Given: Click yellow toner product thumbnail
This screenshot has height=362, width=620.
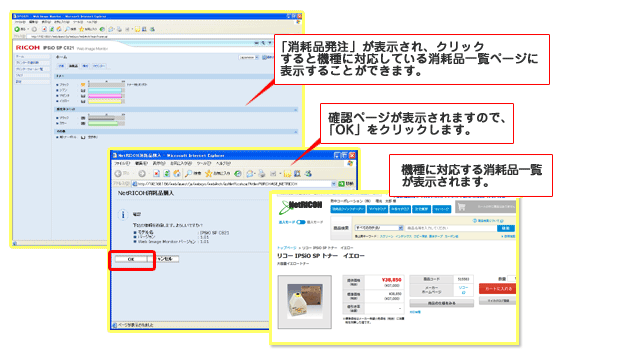Looking at the screenshot, I should point(304,302).
